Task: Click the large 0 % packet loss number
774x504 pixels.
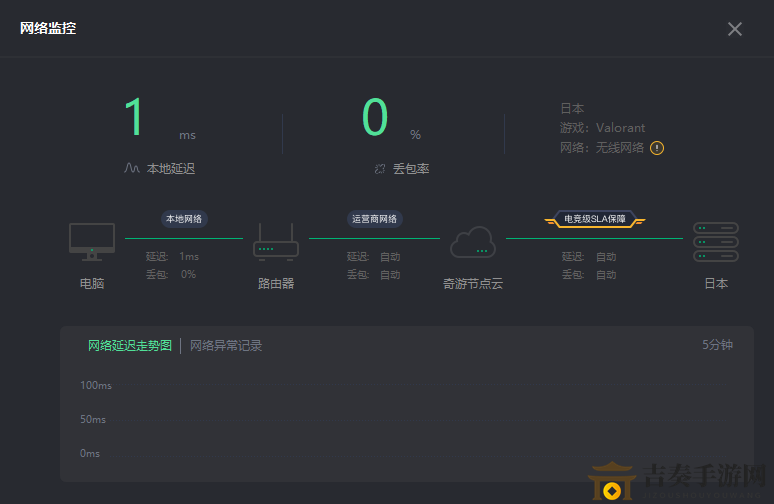Action: 375,117
